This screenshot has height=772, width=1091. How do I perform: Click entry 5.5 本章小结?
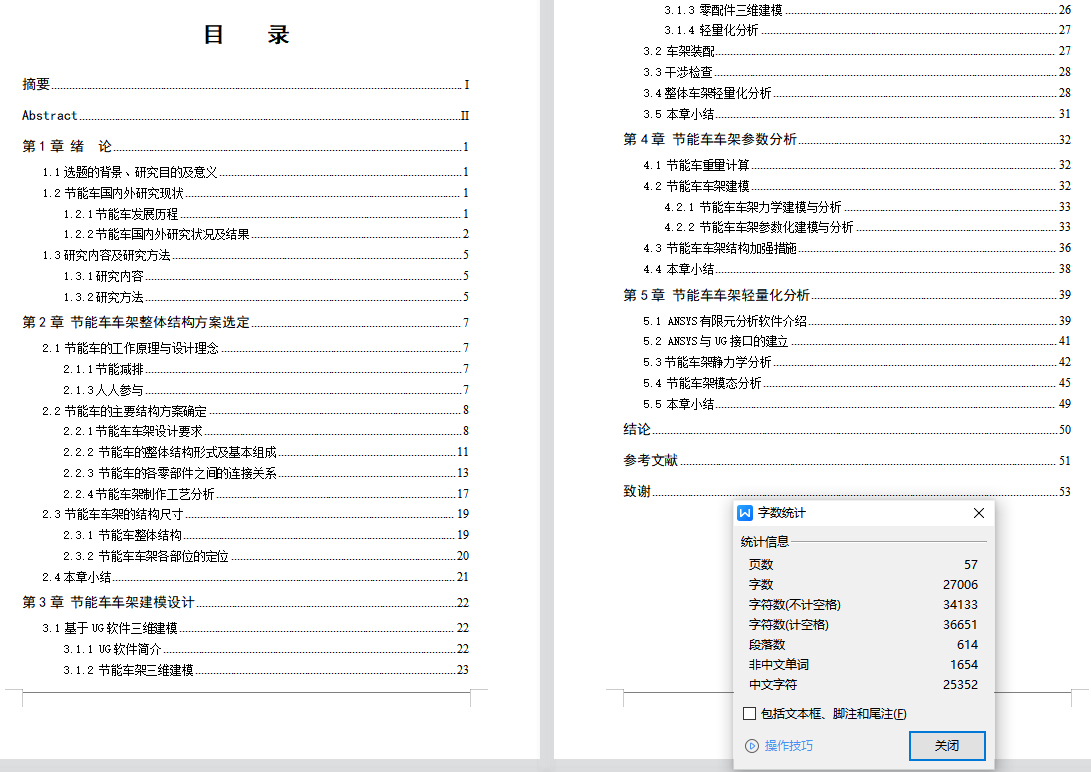pyautogui.click(x=857, y=403)
